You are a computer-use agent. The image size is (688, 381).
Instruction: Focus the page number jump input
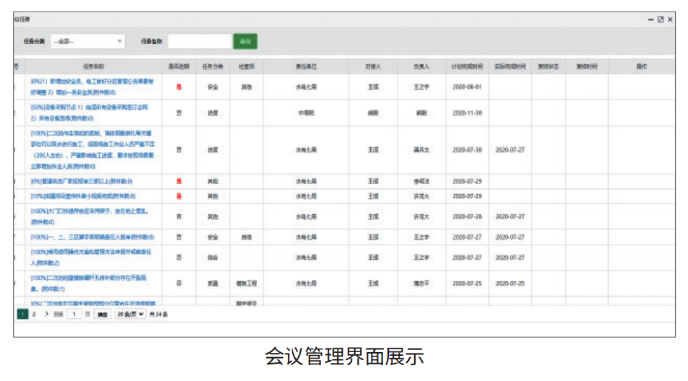pyautogui.click(x=74, y=314)
